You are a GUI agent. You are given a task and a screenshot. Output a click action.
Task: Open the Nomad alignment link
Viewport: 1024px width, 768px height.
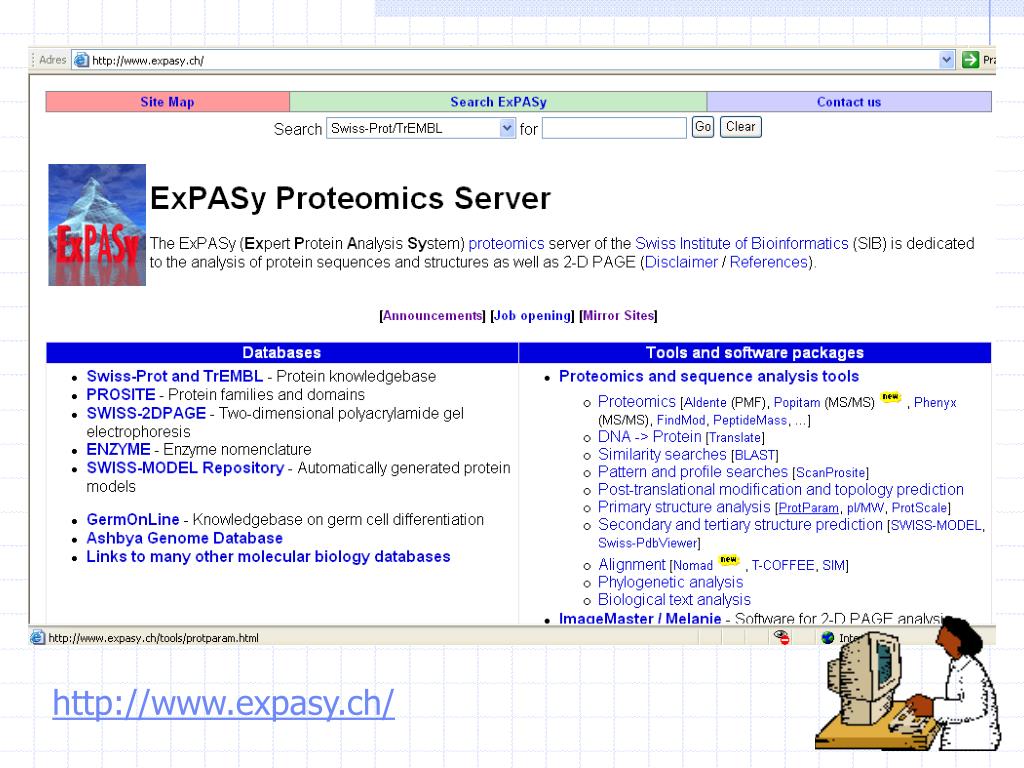pos(692,566)
